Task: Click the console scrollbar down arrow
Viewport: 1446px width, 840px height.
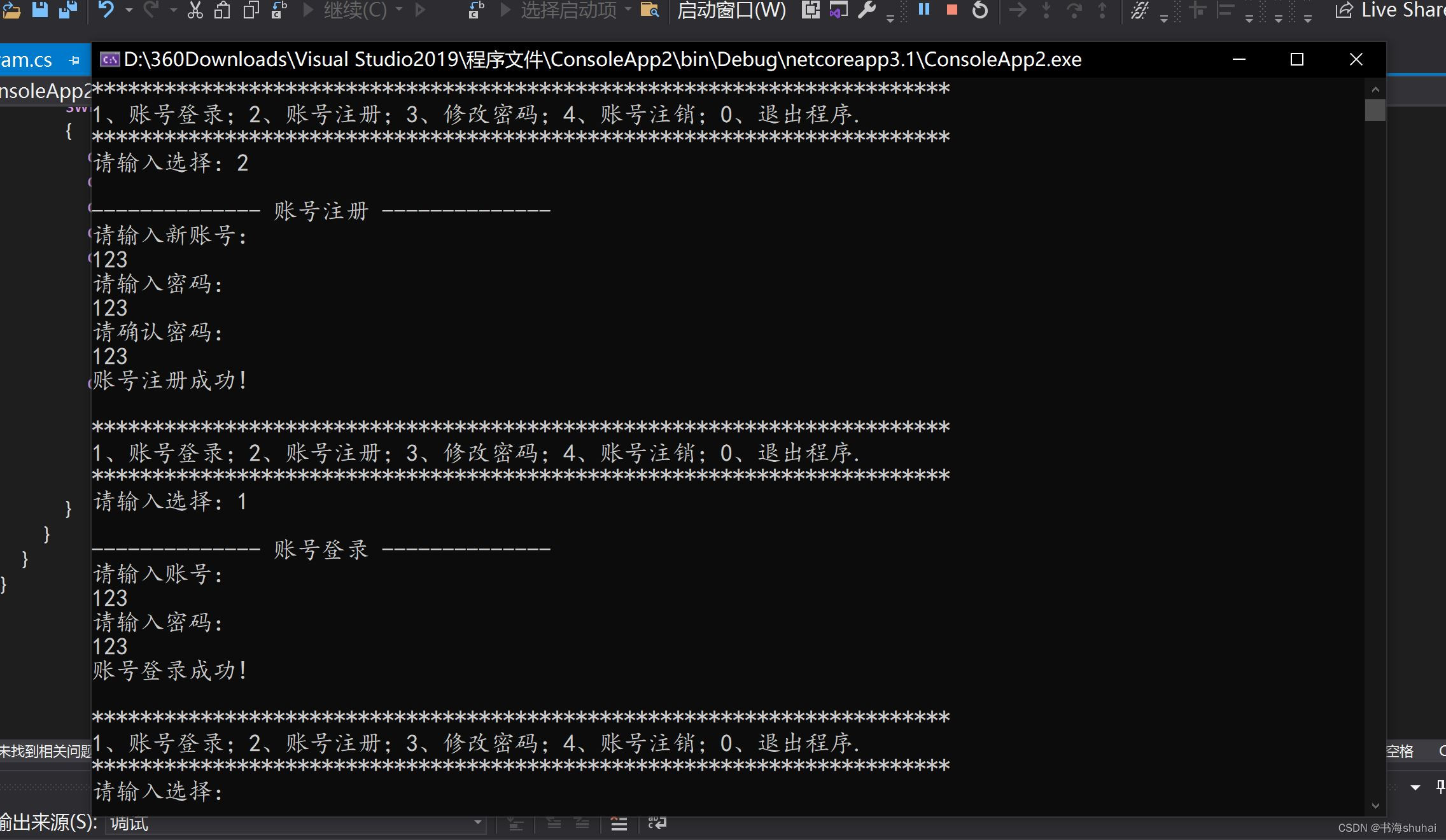Action: 1375,806
